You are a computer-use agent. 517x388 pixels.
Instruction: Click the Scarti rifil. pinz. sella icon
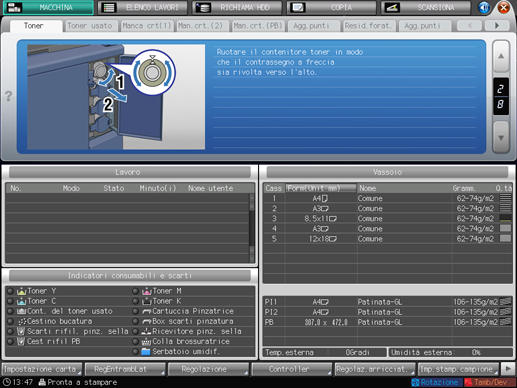click(21, 331)
